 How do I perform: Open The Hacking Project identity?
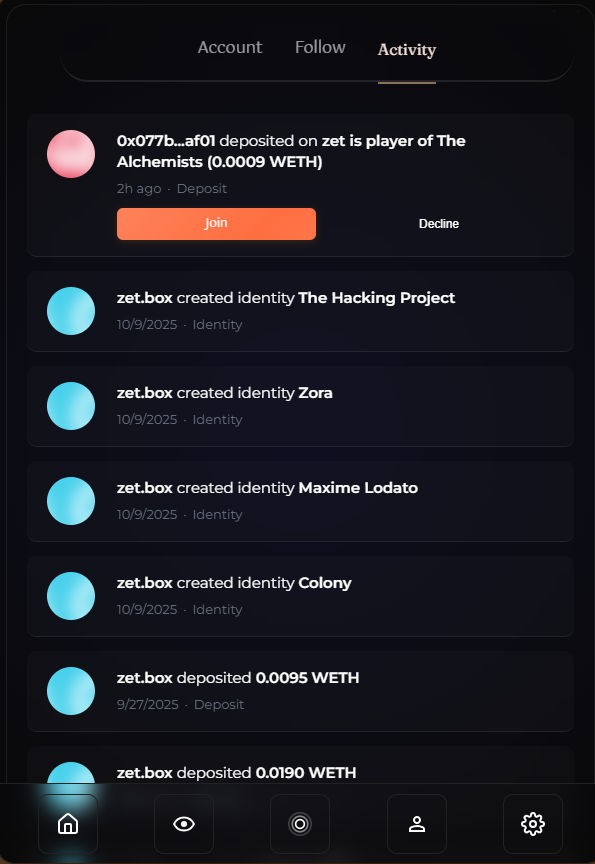pos(376,298)
